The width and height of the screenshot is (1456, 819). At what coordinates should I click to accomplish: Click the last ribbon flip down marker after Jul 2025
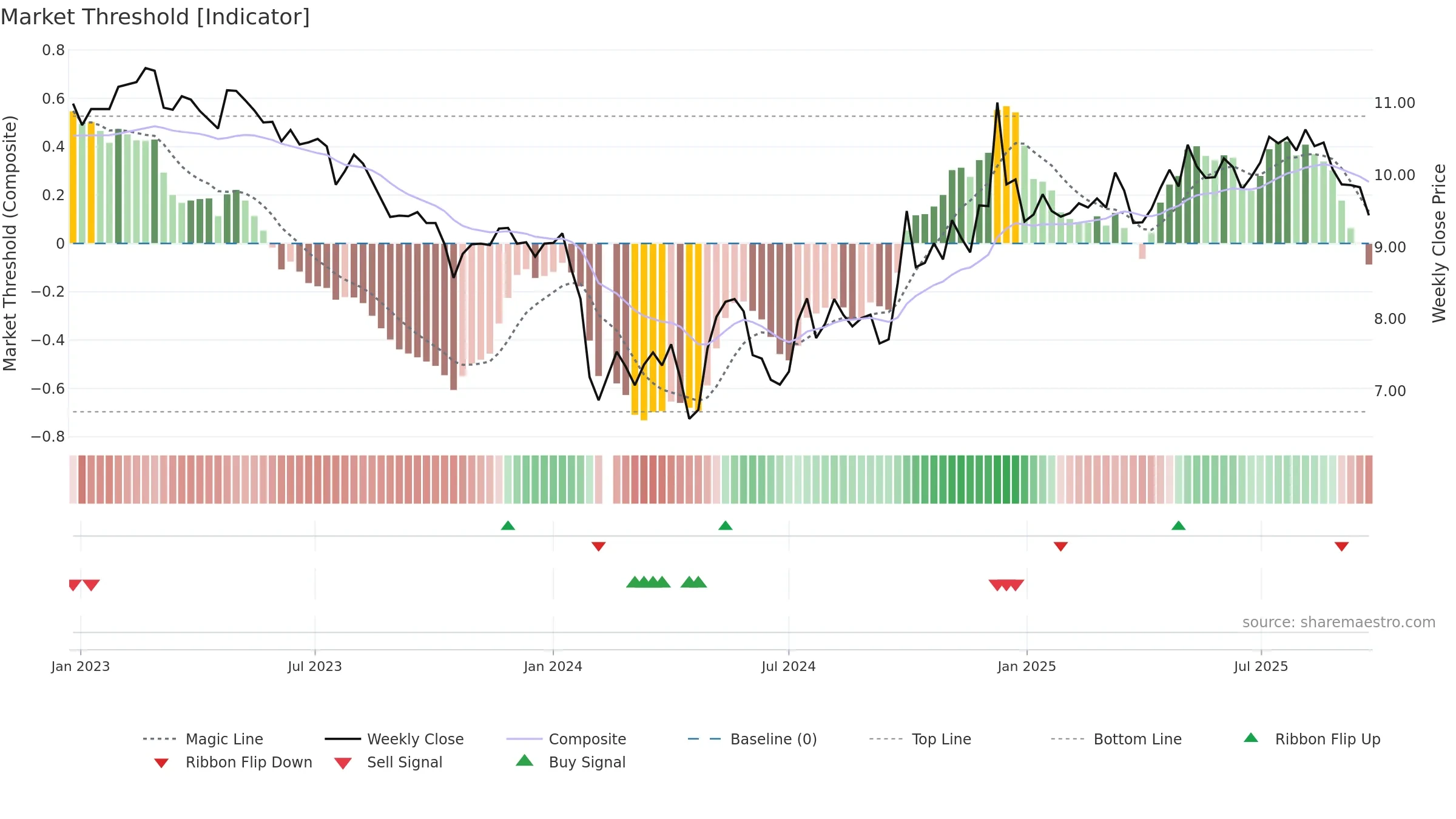[1341, 547]
